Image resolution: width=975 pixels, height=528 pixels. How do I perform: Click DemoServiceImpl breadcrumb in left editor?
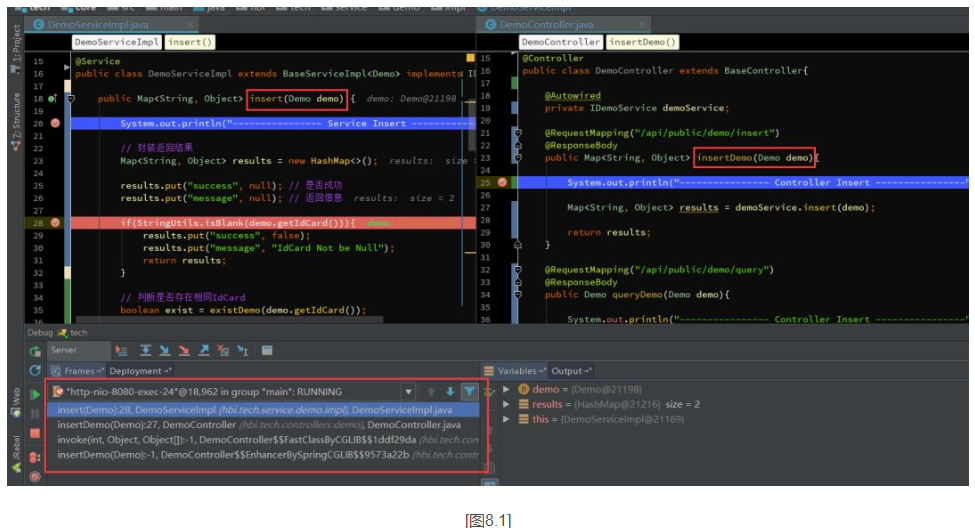click(x=117, y=42)
